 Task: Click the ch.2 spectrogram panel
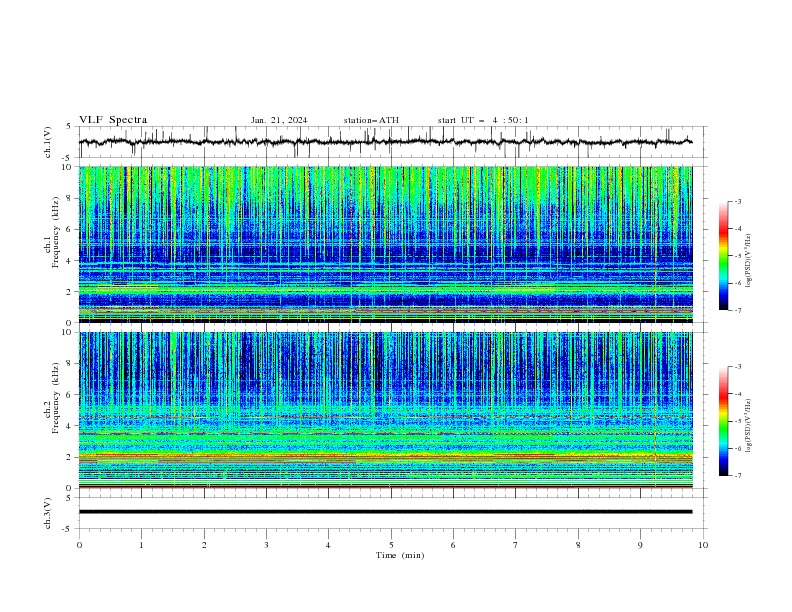point(386,410)
